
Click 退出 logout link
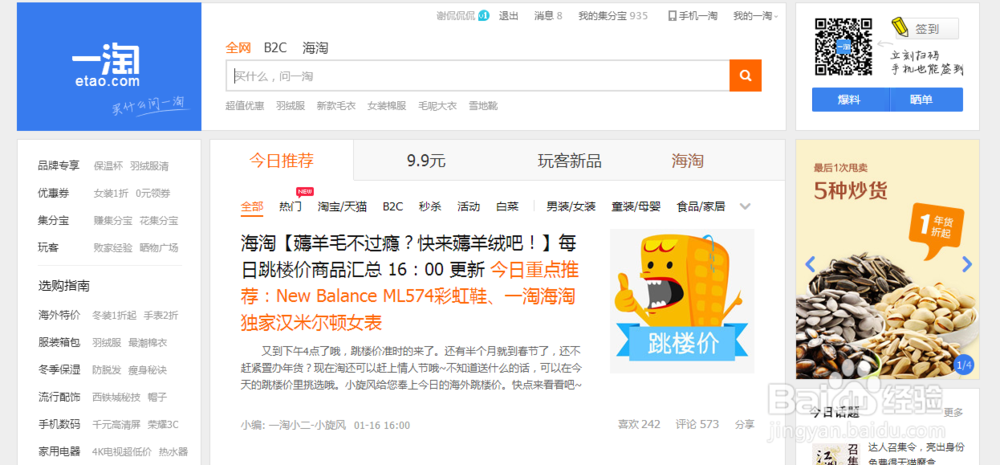[508, 16]
